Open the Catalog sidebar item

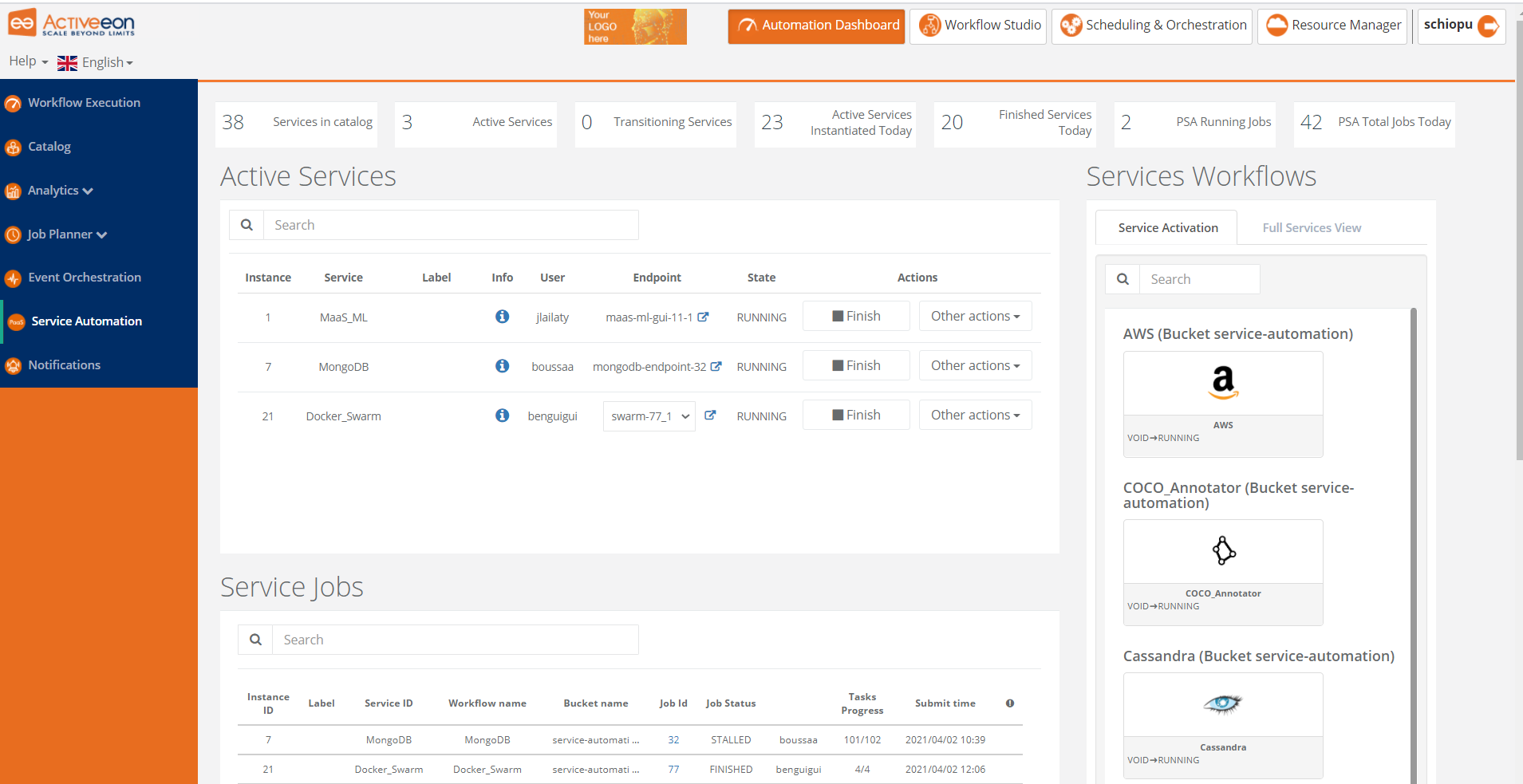pyautogui.click(x=49, y=147)
